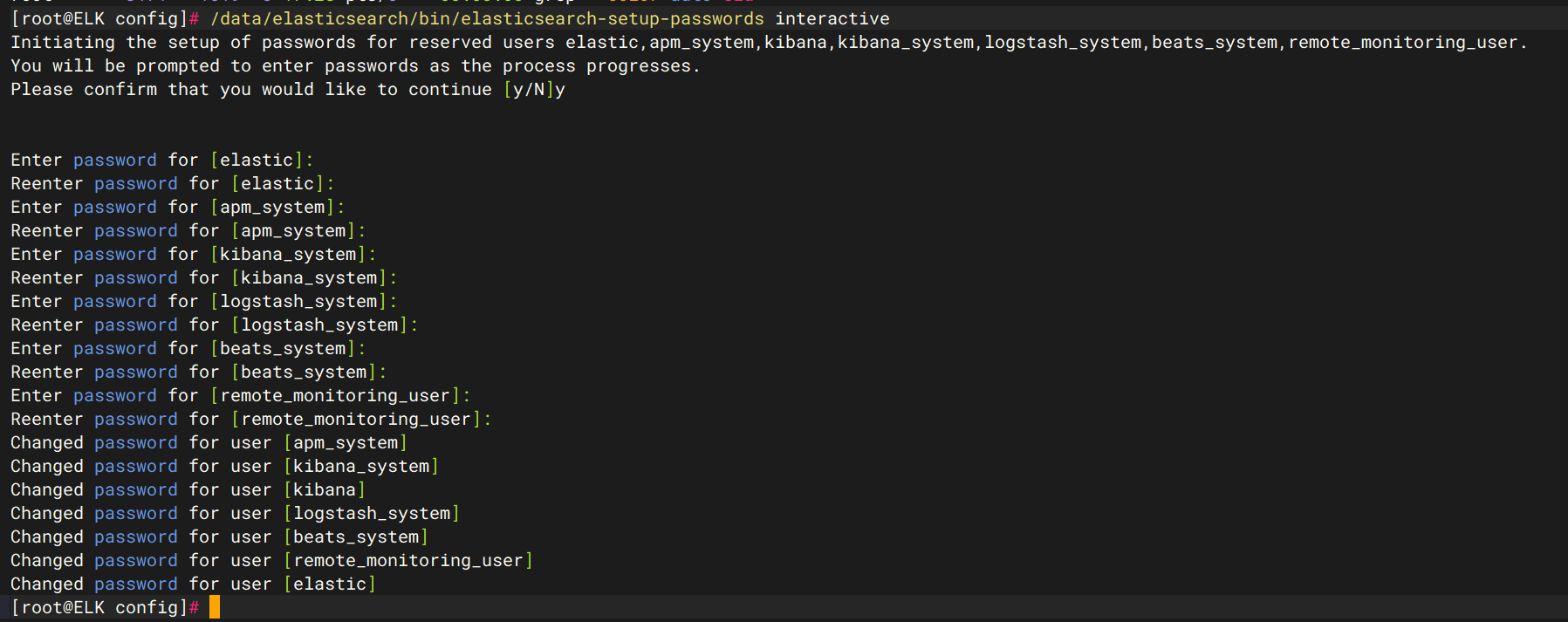
Task: Click the "You will be prompted" message line
Action: coord(355,65)
